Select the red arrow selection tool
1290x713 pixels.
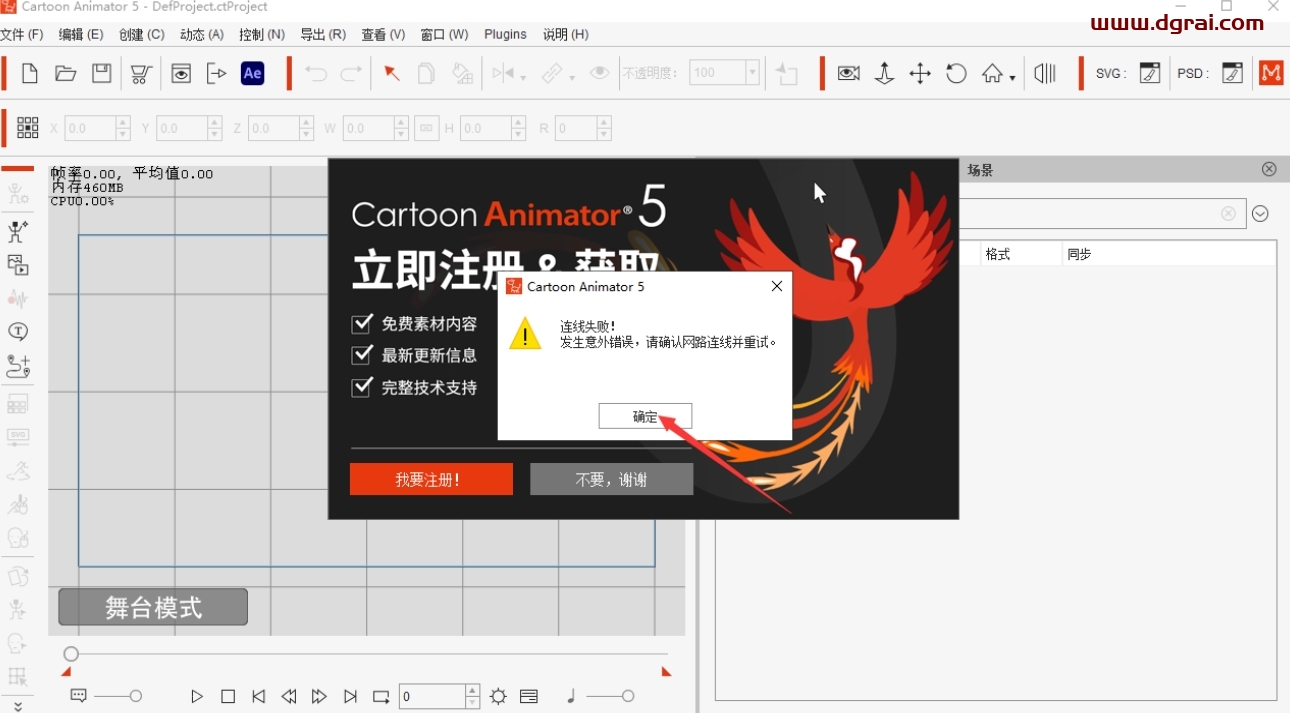point(392,73)
